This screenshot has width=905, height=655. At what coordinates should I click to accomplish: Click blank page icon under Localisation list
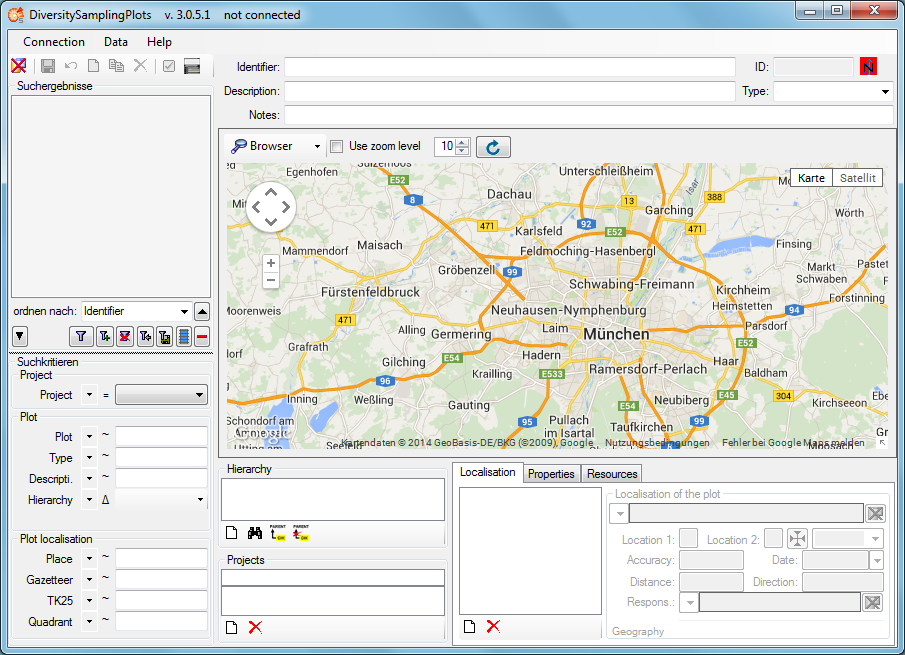click(x=469, y=627)
